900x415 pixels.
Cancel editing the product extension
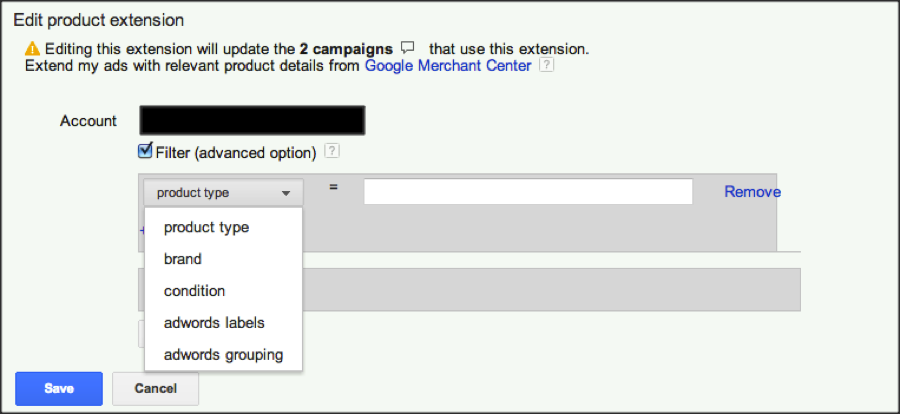[155, 388]
